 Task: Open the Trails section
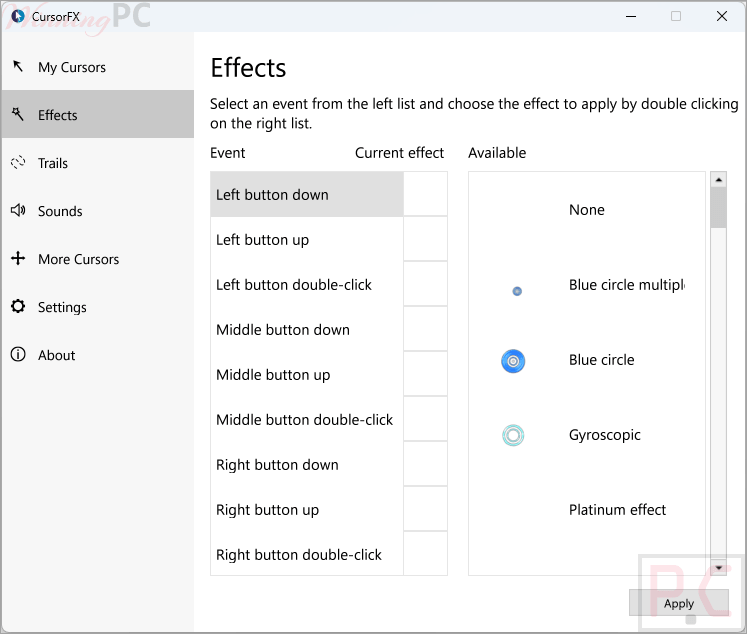coord(98,163)
